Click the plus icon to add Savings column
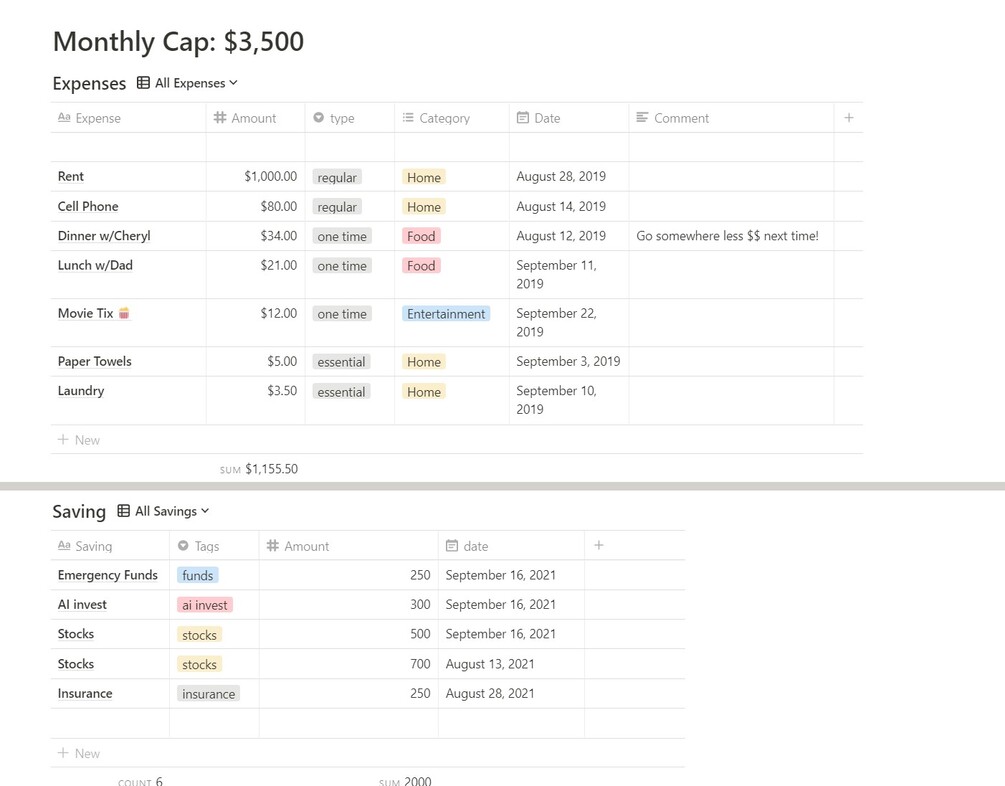This screenshot has width=1005, height=786. pos(599,546)
